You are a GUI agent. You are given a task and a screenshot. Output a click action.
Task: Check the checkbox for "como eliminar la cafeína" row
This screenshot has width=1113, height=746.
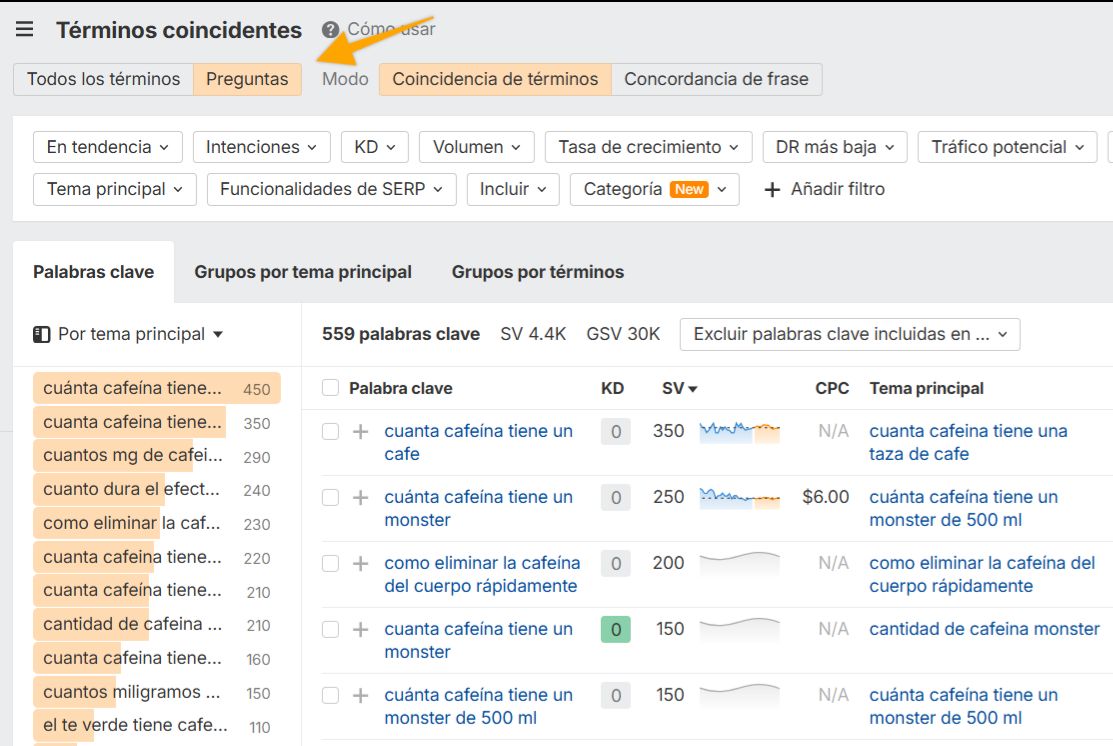[x=330, y=563]
